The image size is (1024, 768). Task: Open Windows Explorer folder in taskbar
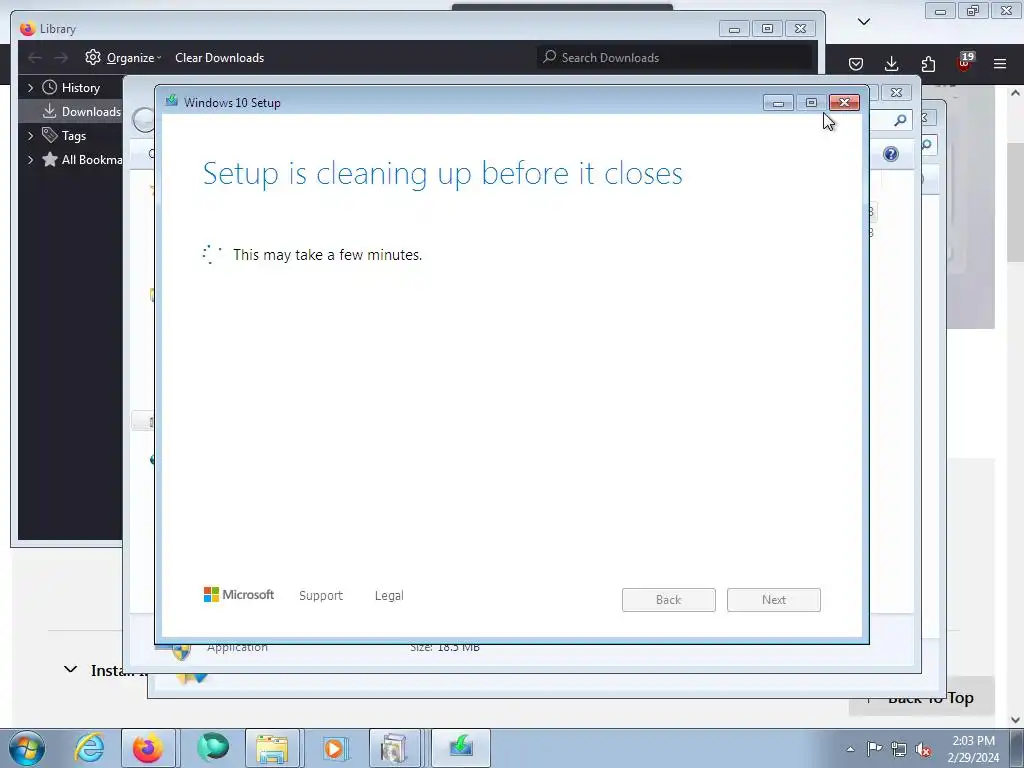pyautogui.click(x=272, y=748)
